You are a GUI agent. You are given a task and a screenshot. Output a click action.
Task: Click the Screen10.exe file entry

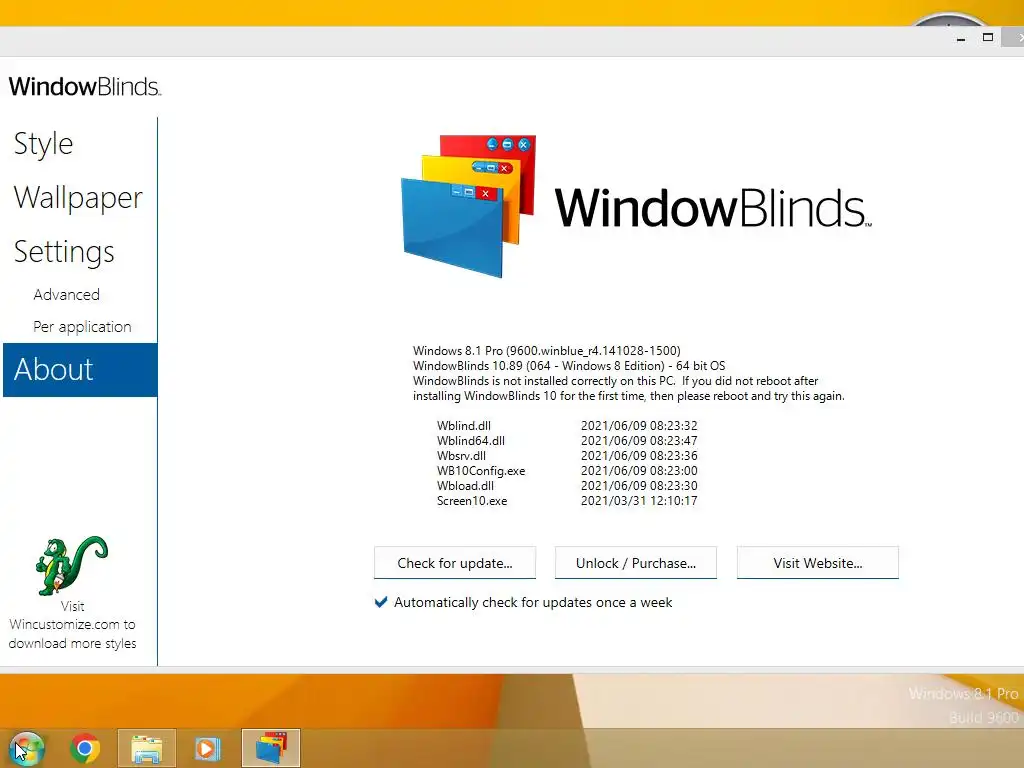coord(472,501)
